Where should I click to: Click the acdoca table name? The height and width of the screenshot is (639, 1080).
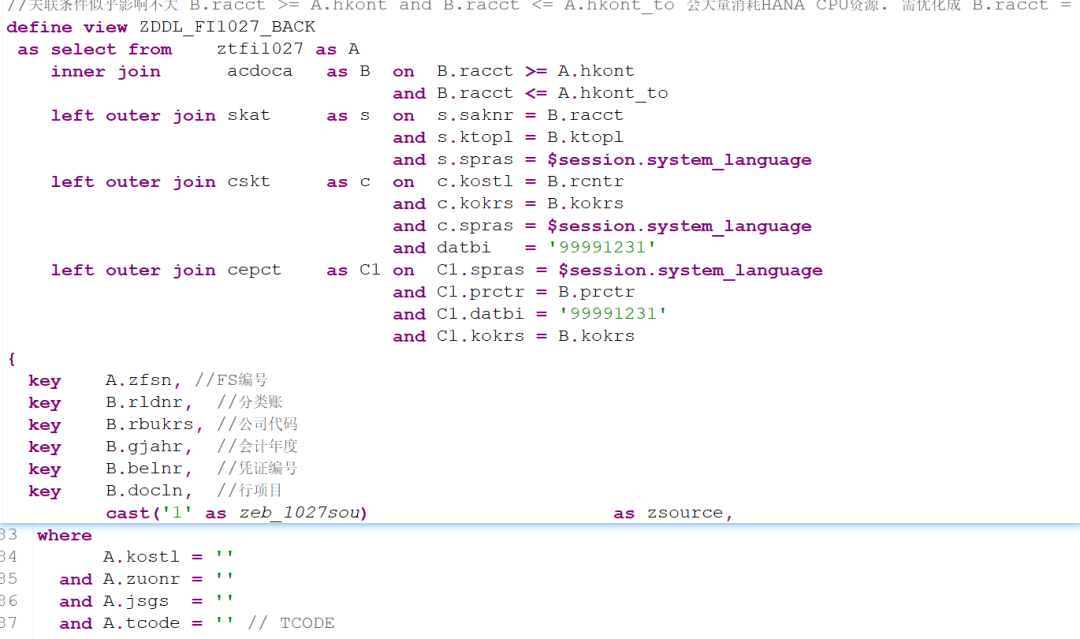(260, 71)
